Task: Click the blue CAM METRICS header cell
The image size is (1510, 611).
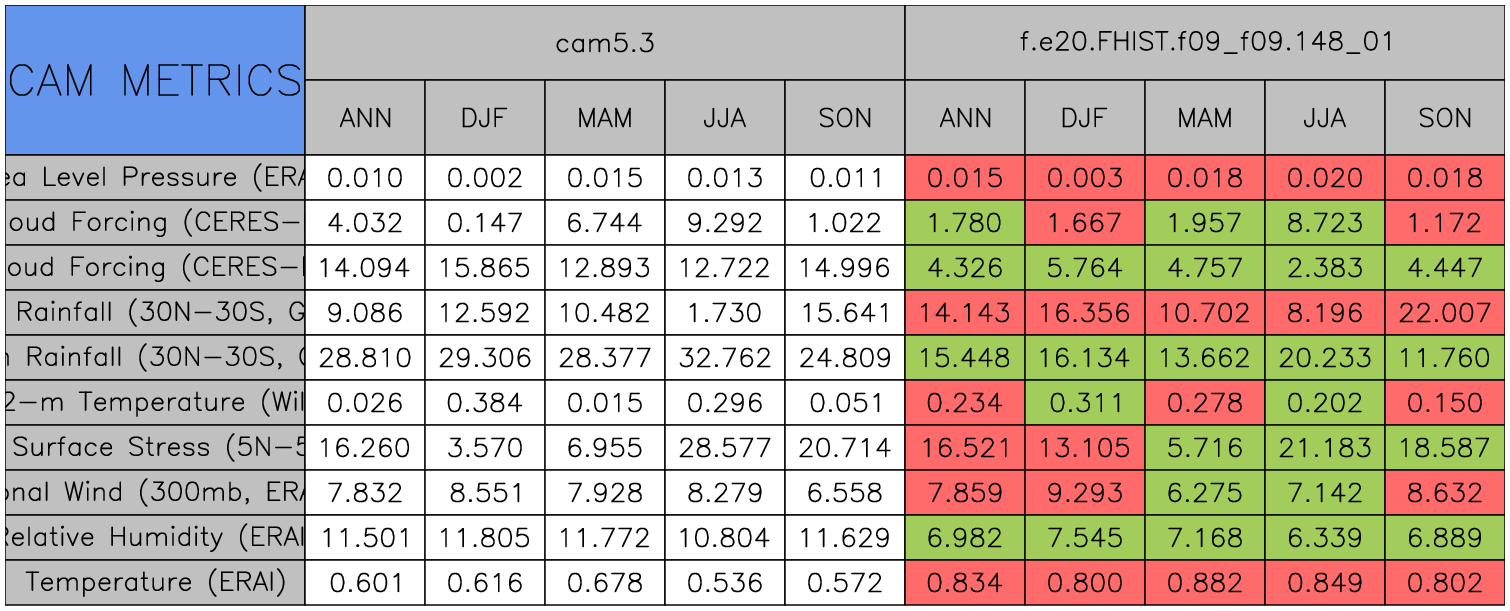Action: (154, 80)
